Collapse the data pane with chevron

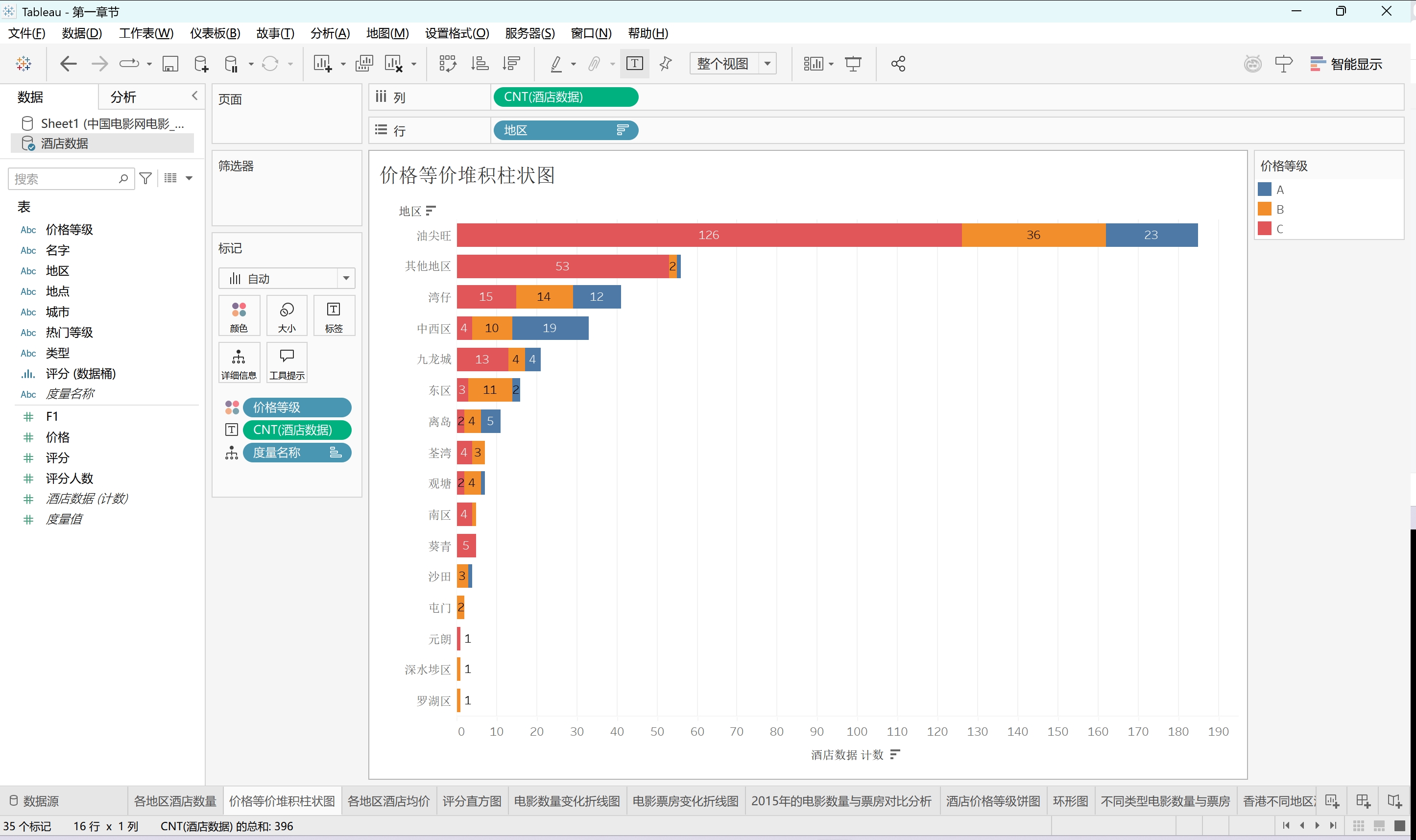click(194, 96)
